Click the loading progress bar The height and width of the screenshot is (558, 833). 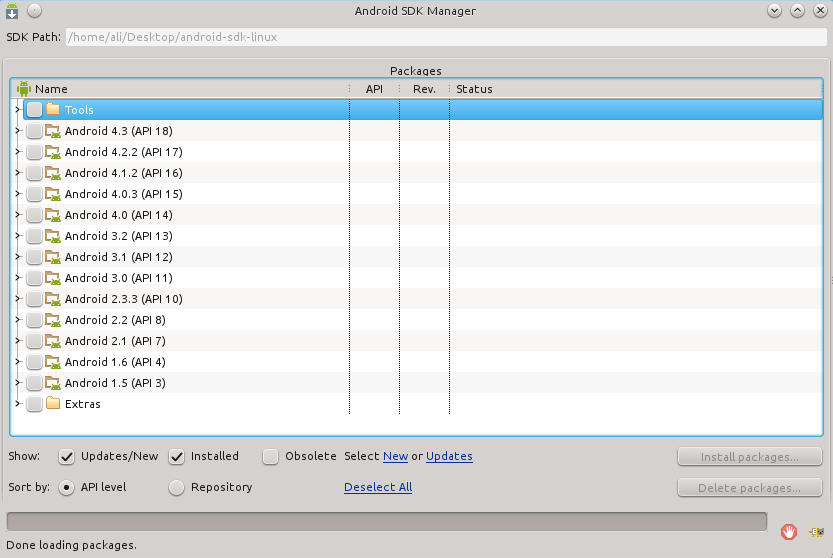pyautogui.click(x=387, y=521)
